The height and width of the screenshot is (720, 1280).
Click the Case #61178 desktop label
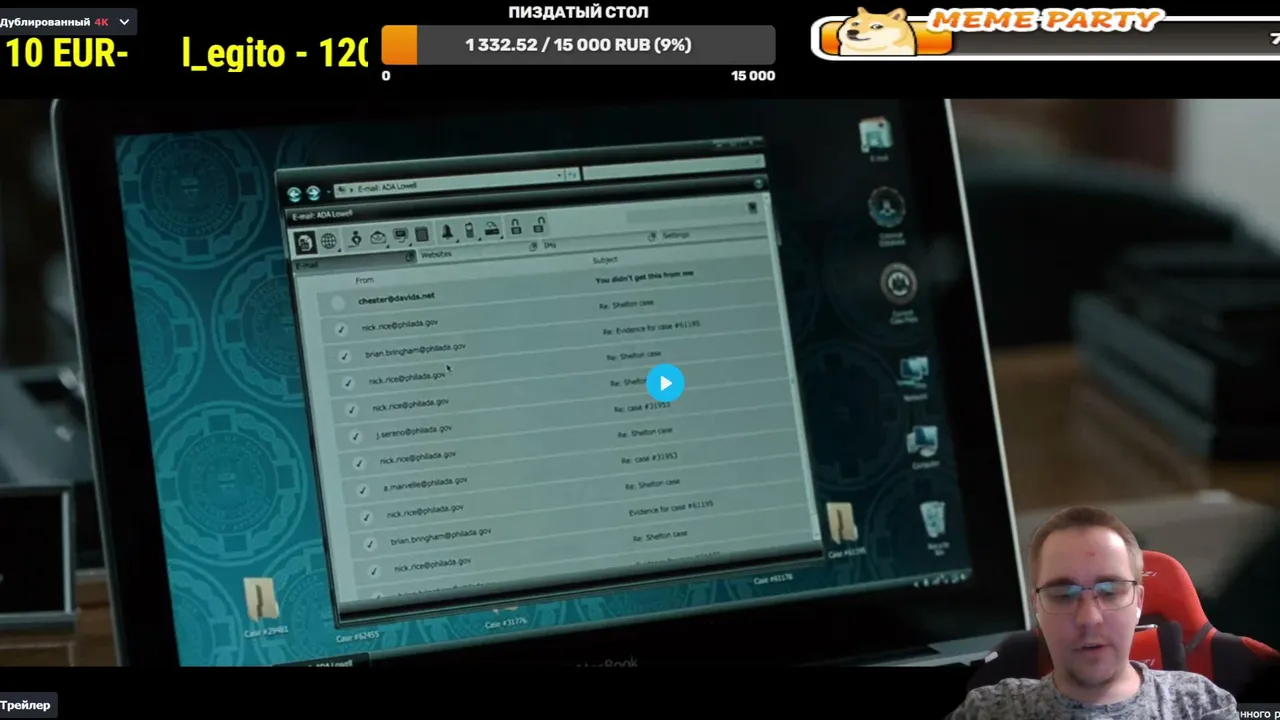[773, 578]
